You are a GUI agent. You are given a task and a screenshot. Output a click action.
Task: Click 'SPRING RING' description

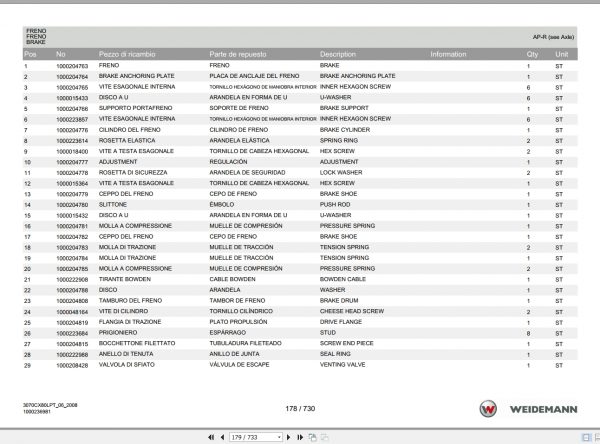point(339,140)
